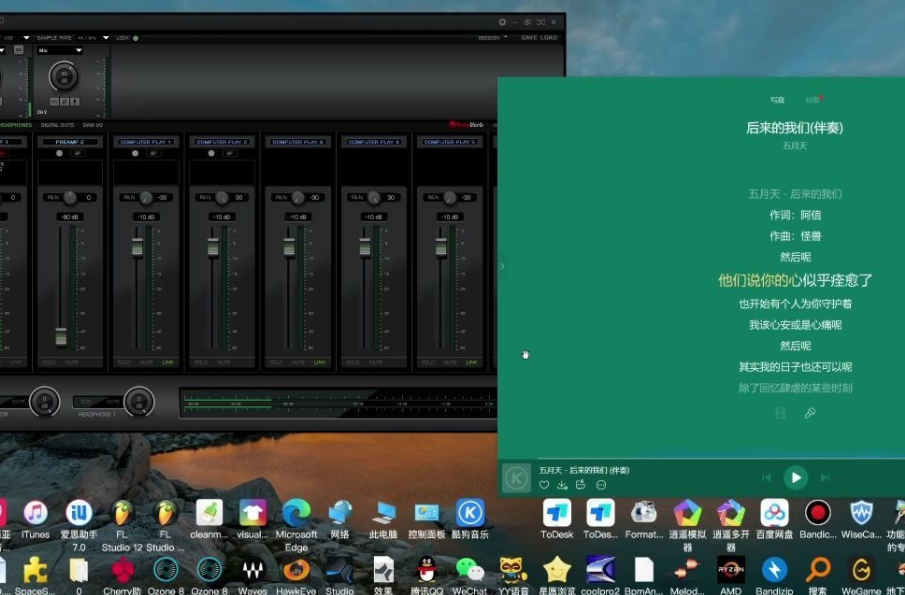Click the COMPUTER PLAY 3 fader handle
Image resolution: width=905 pixels, height=595 pixels.
click(x=289, y=246)
